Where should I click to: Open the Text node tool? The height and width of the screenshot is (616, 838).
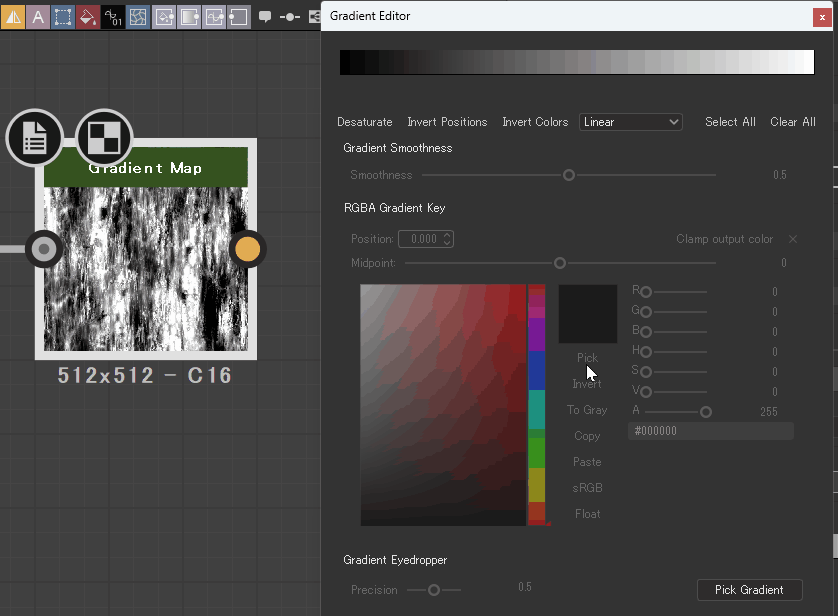[x=38, y=17]
